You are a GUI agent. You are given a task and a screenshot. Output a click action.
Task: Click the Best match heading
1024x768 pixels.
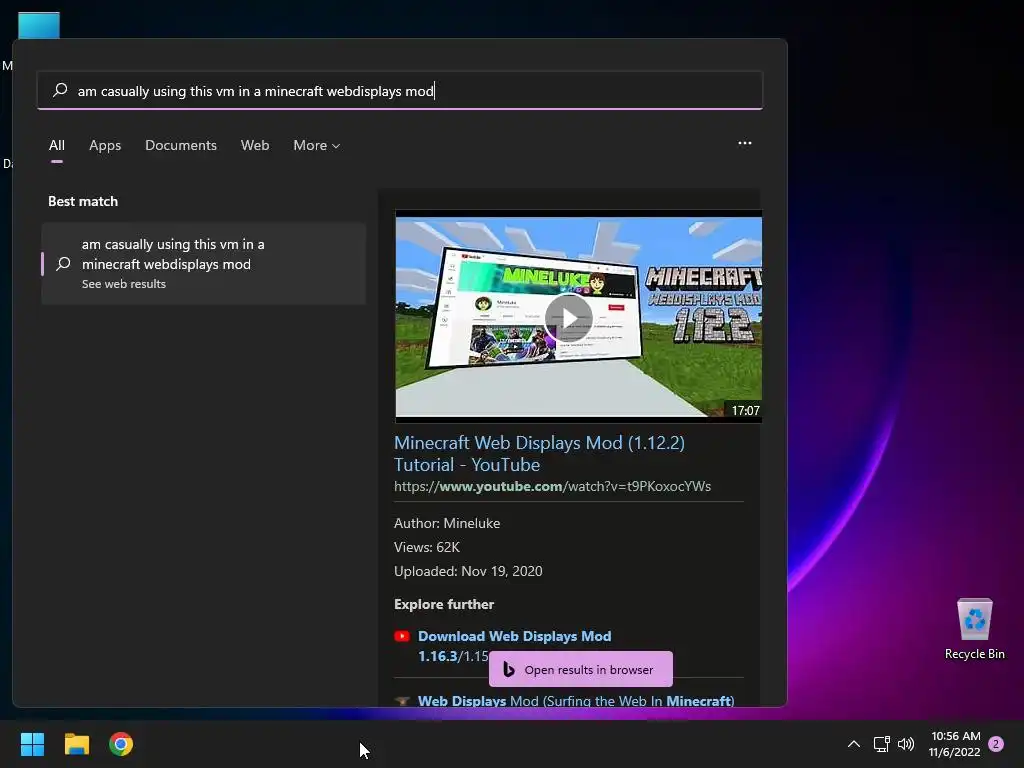click(83, 201)
